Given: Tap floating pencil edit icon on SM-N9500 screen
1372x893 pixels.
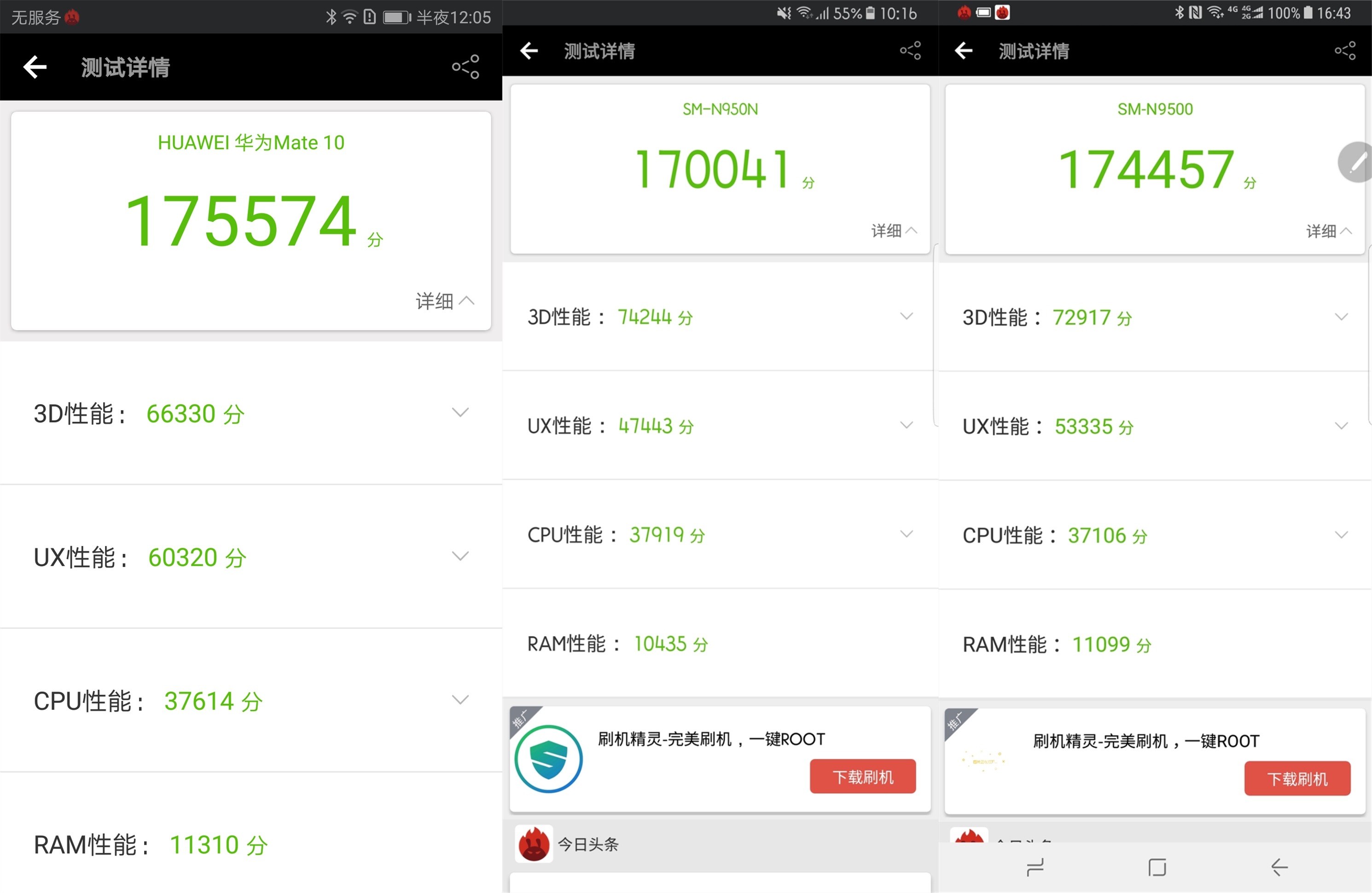Looking at the screenshot, I should click(x=1356, y=162).
